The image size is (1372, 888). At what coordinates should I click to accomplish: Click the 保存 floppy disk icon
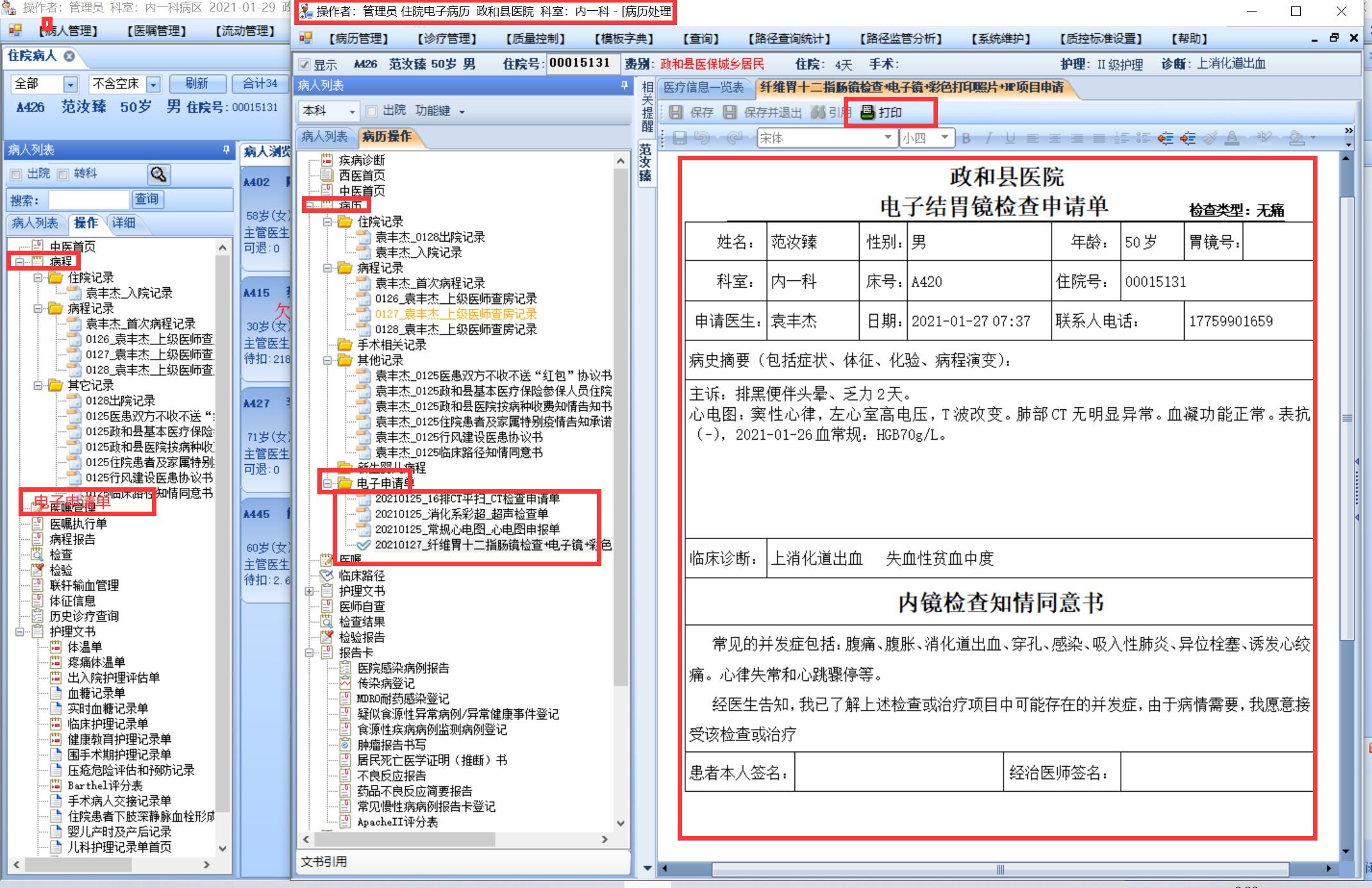tap(676, 112)
